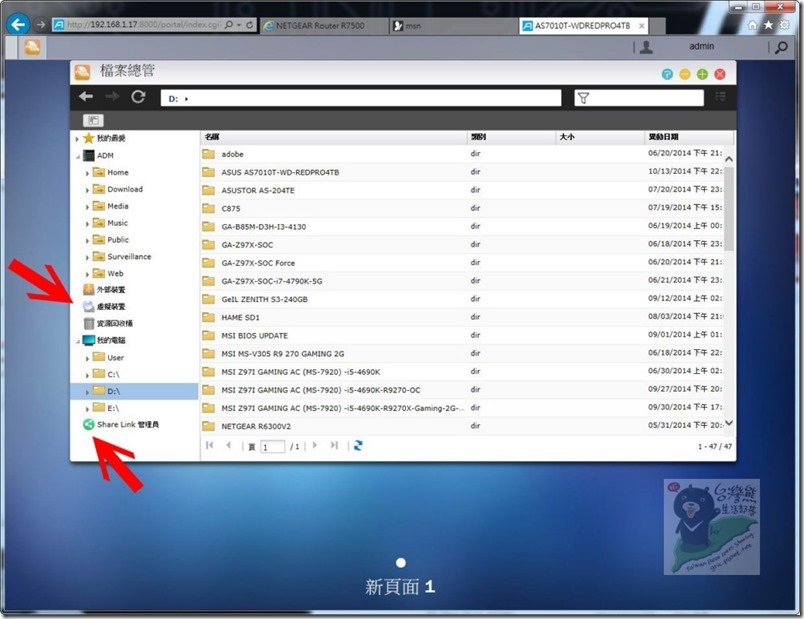This screenshot has width=804, height=619.
Task: Collapse the ADM tree node
Action: tap(77, 156)
